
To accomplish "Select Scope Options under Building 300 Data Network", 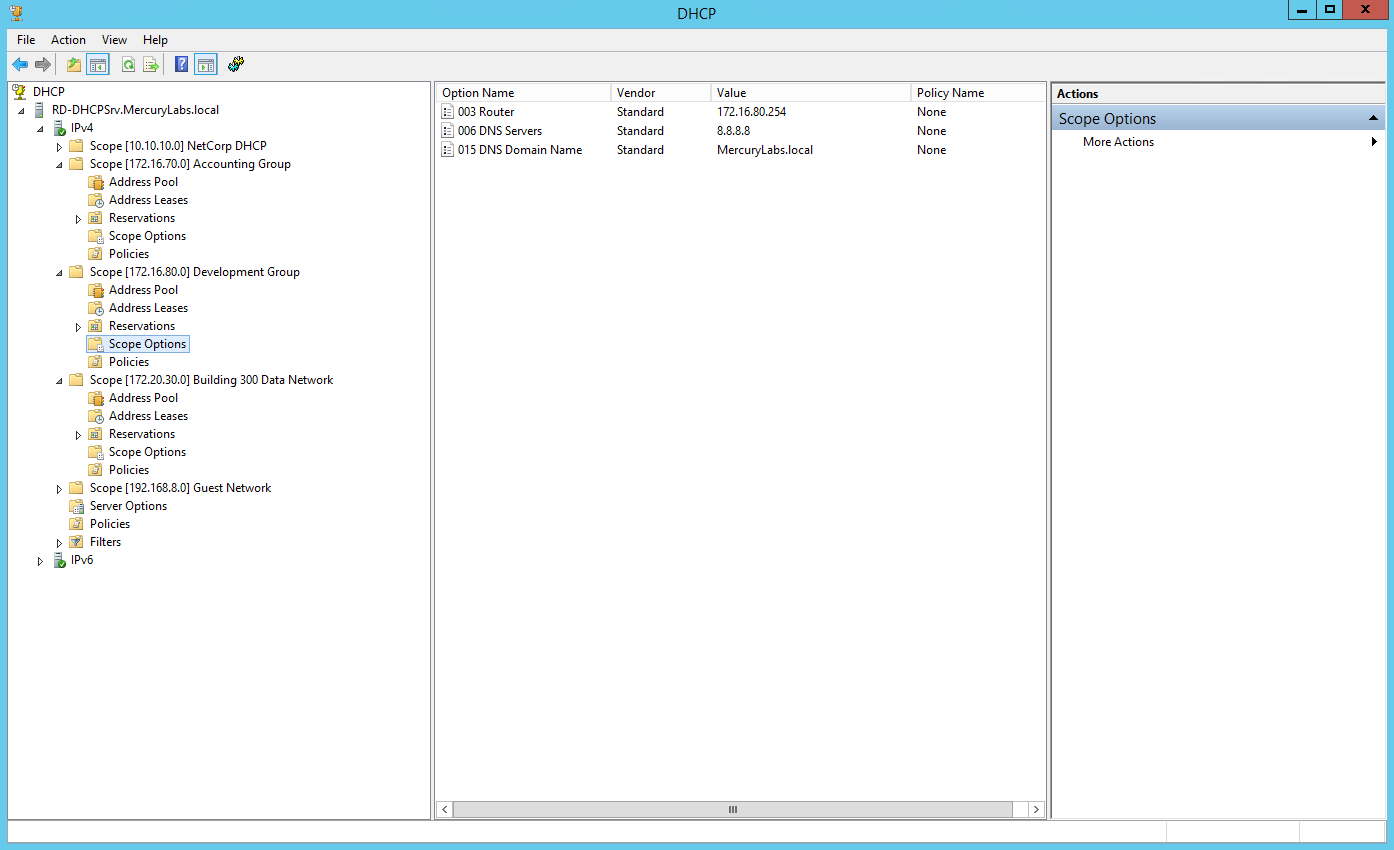I will 147,452.
